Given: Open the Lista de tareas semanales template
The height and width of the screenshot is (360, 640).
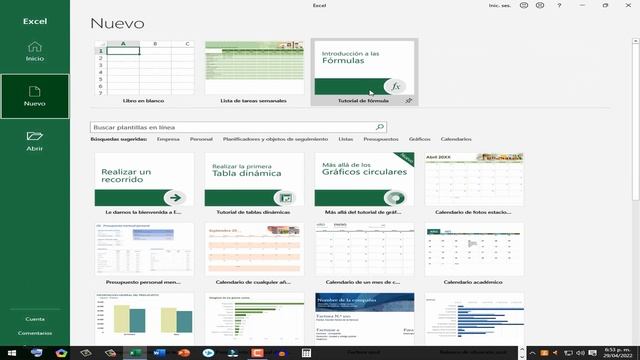Looking at the screenshot, I should [x=254, y=72].
